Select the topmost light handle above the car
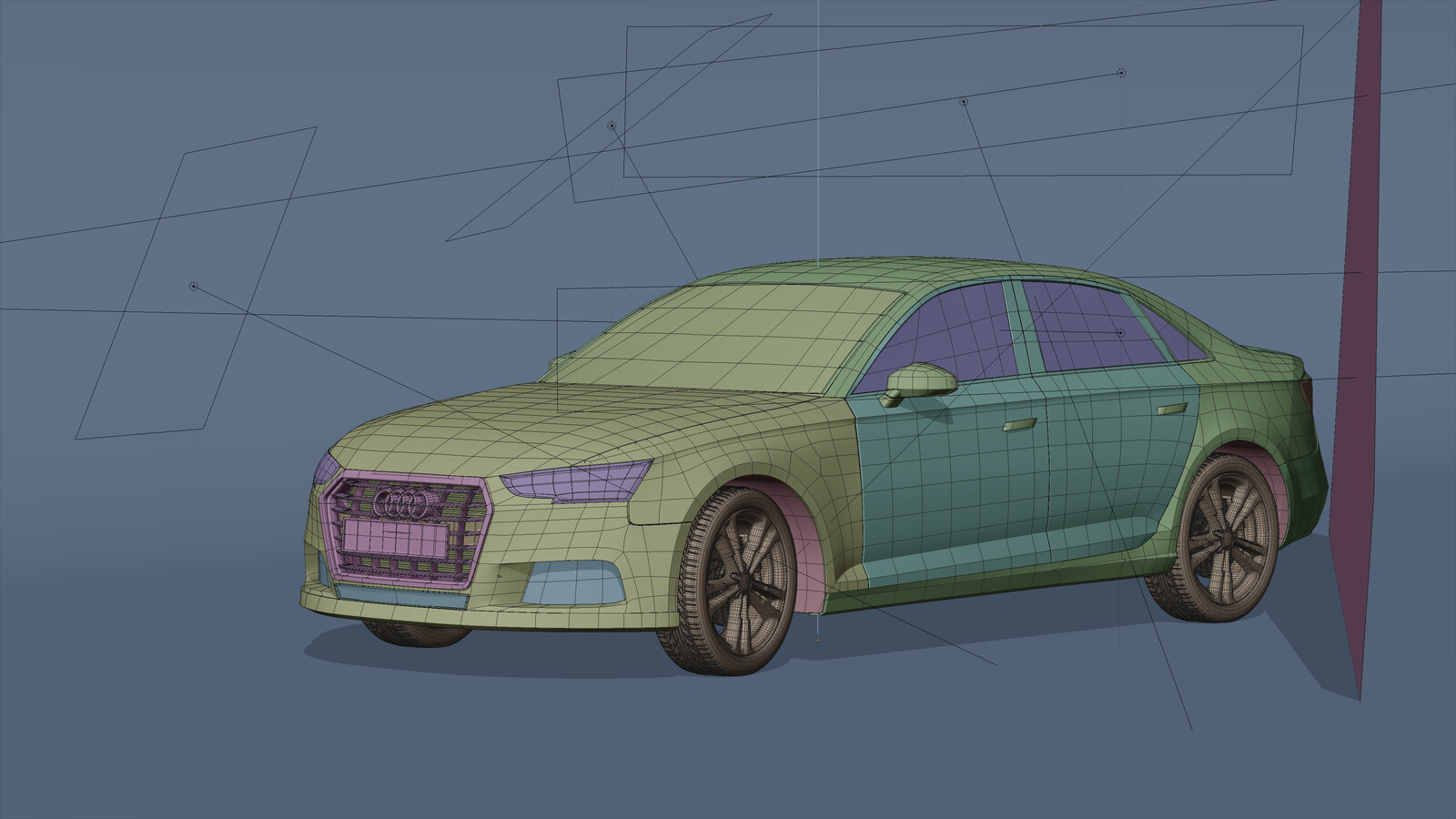 pyautogui.click(x=1121, y=73)
